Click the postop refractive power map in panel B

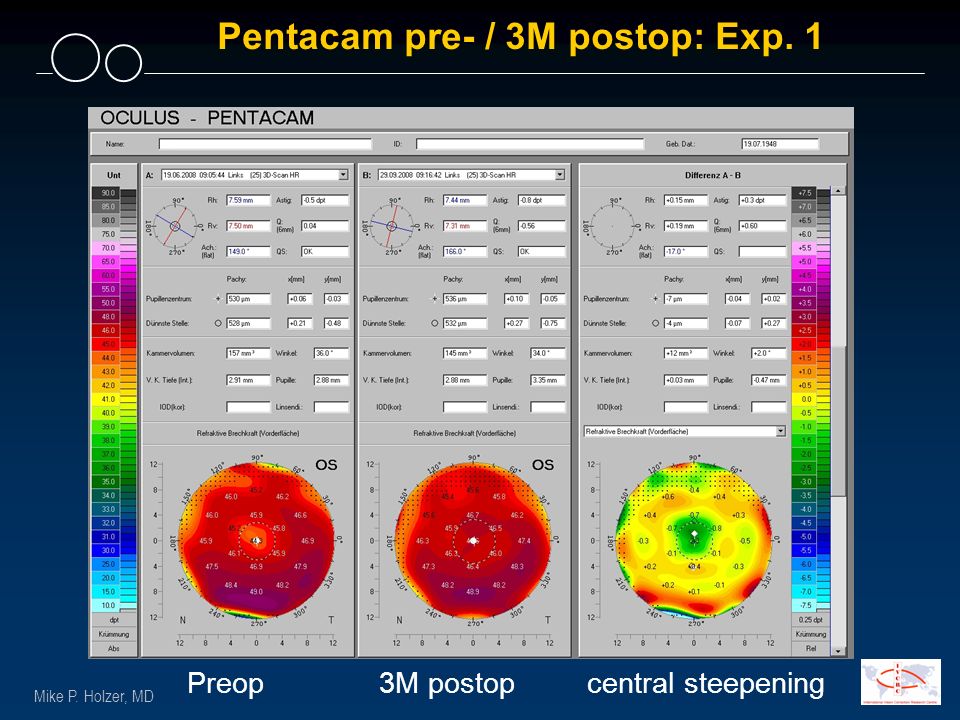(x=473, y=540)
